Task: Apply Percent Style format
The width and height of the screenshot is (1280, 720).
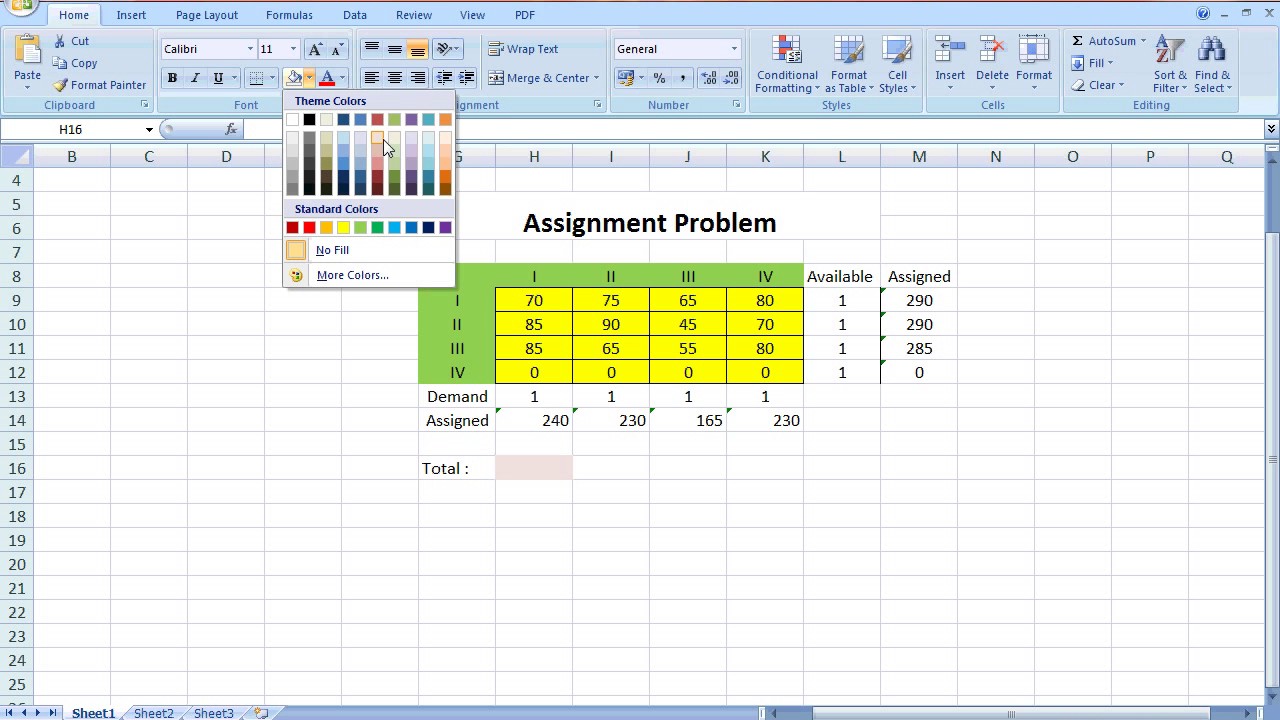Action: click(x=659, y=78)
